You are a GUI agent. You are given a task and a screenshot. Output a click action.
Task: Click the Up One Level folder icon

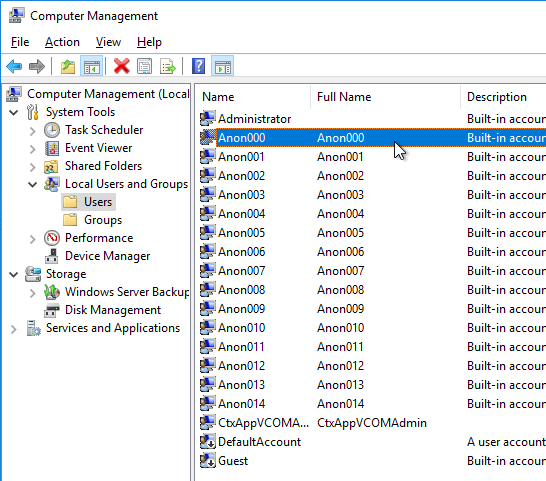[68, 66]
